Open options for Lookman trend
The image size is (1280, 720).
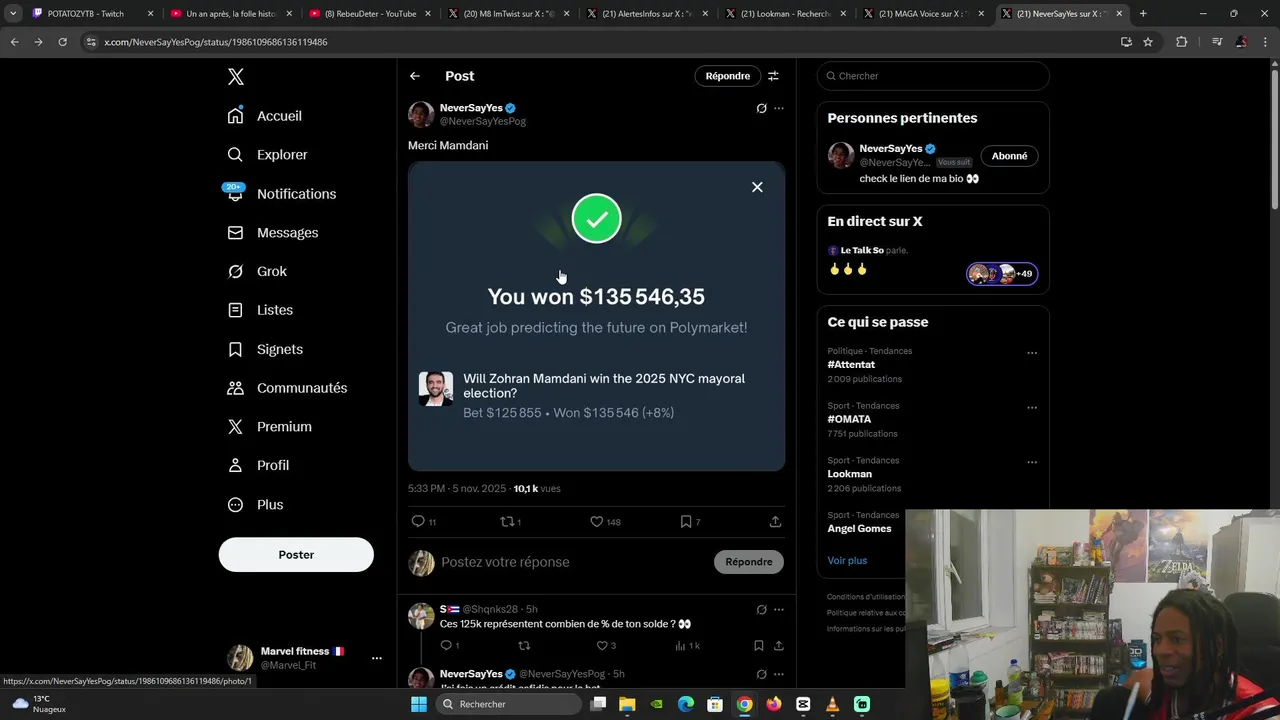[x=1032, y=463]
